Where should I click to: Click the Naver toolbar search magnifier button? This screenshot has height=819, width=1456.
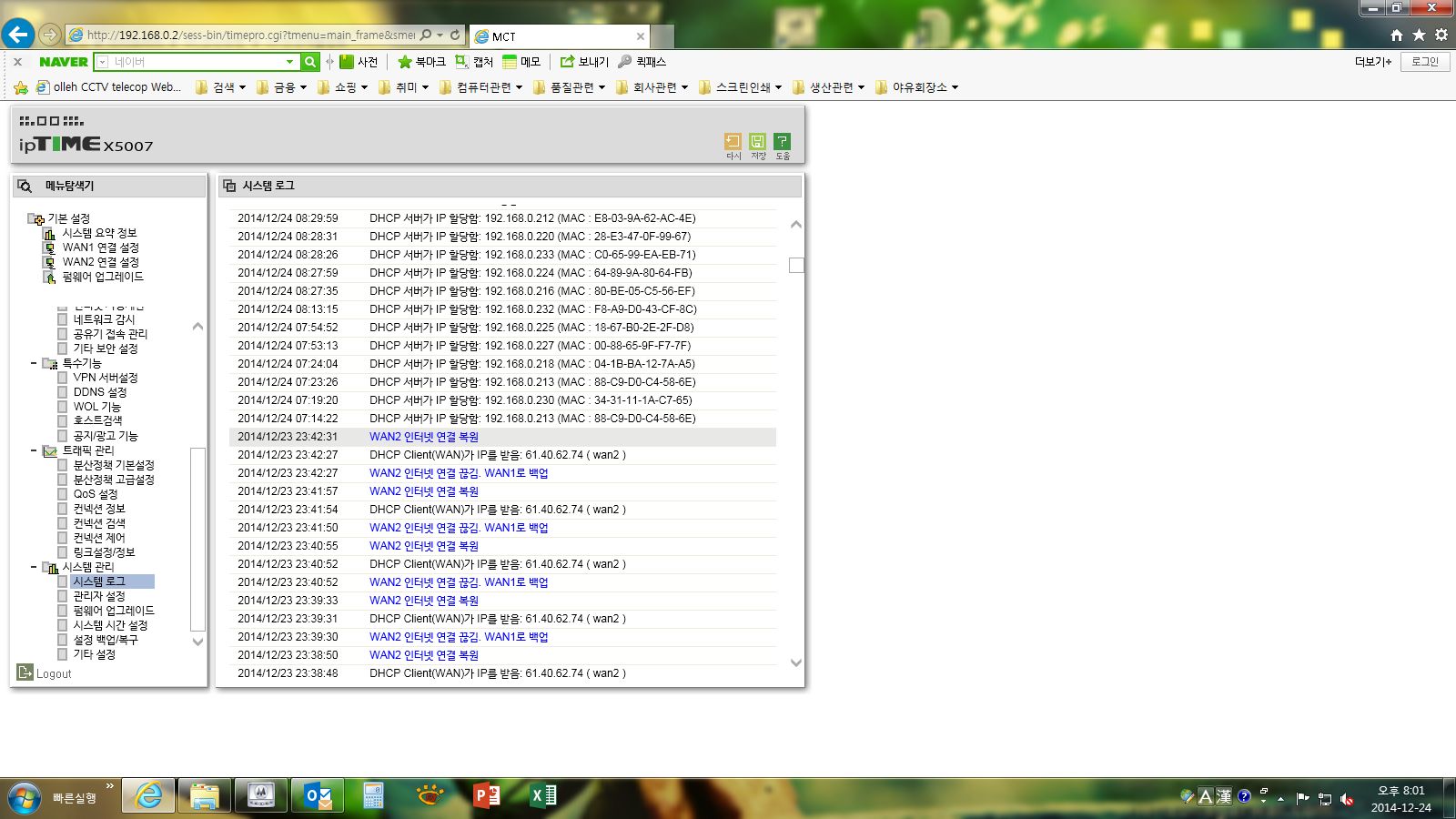[310, 62]
